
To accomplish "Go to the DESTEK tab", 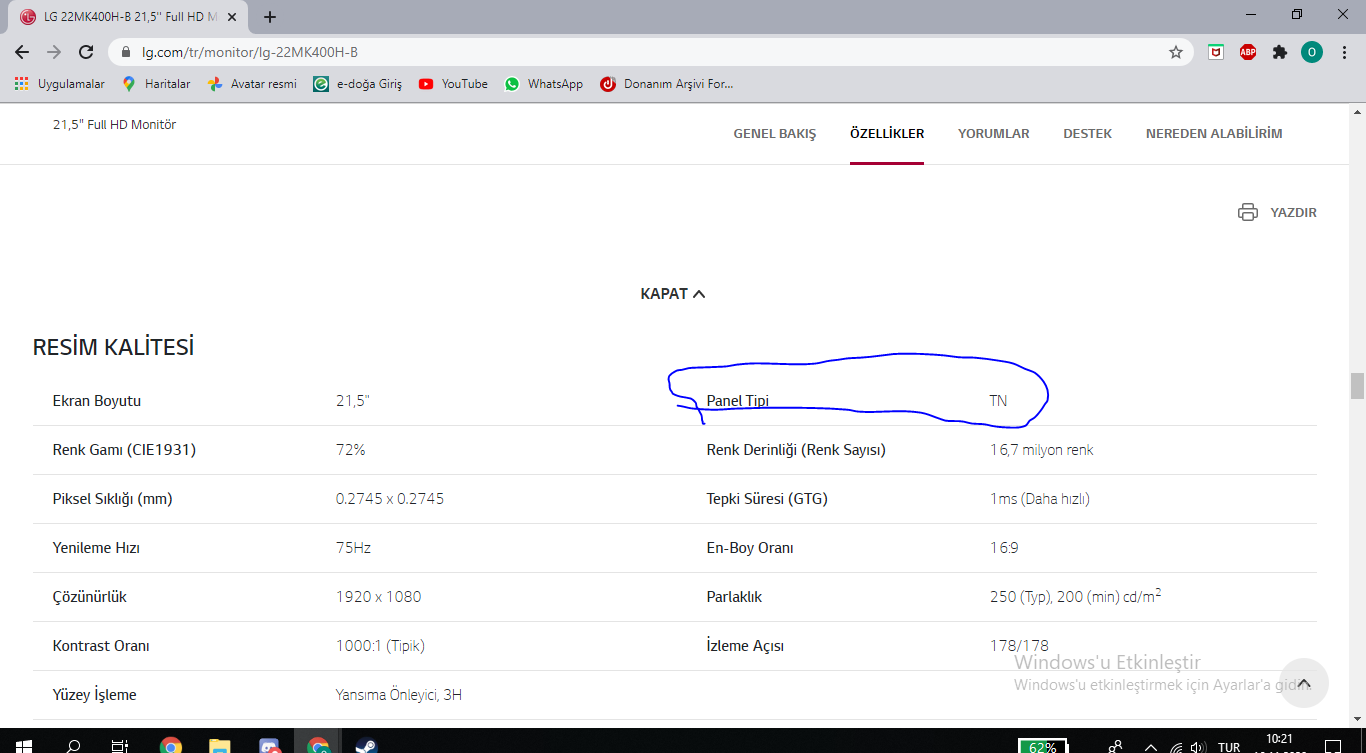I will [1088, 134].
